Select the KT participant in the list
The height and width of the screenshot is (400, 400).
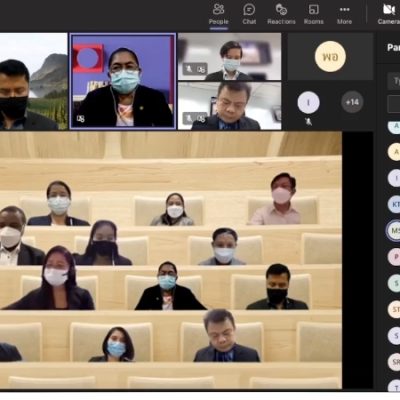(x=395, y=204)
